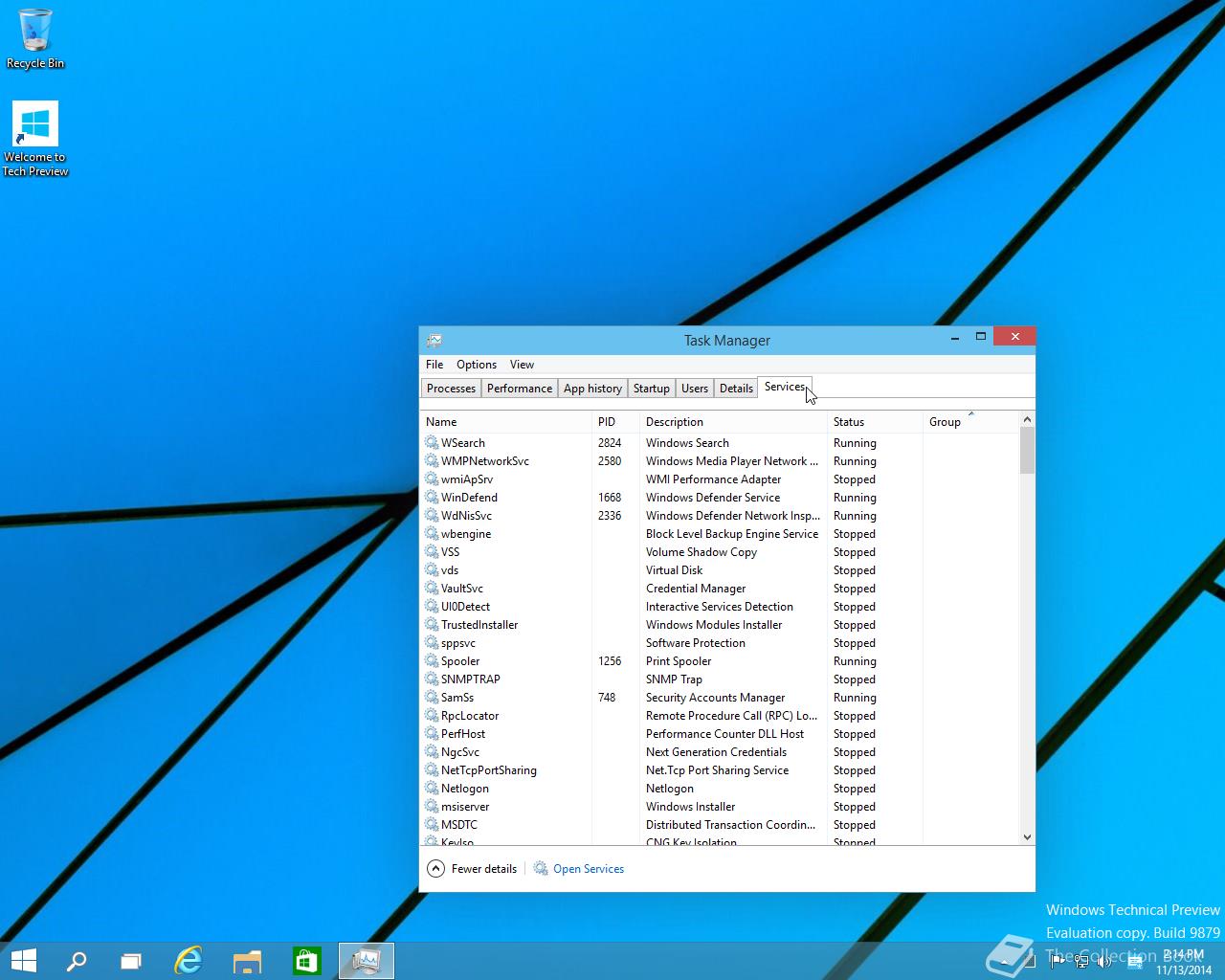This screenshot has width=1225, height=980.
Task: Open Task View on the taskbar
Action: pyautogui.click(x=131, y=960)
